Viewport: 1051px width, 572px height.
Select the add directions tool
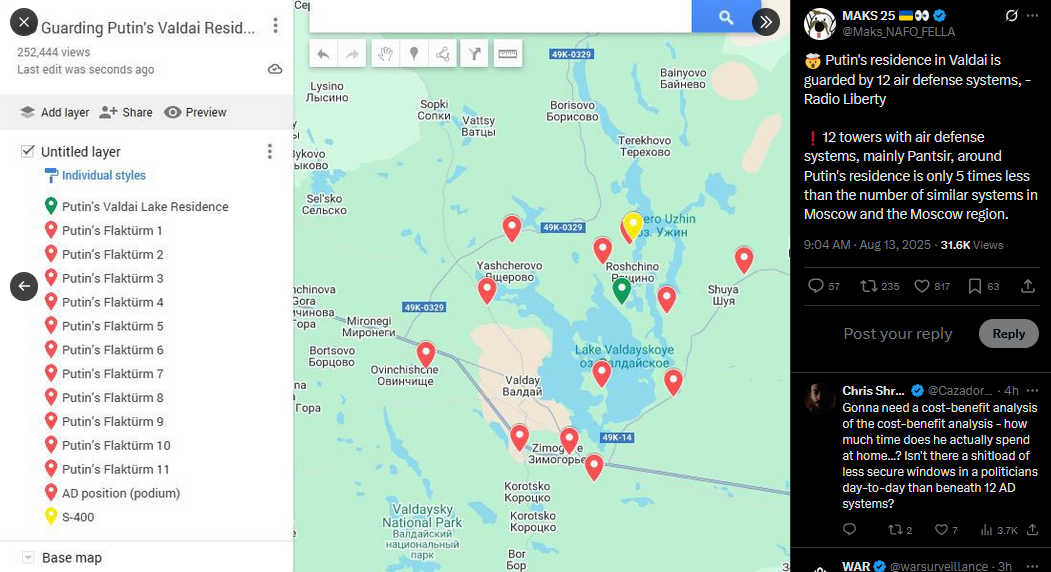pos(475,54)
